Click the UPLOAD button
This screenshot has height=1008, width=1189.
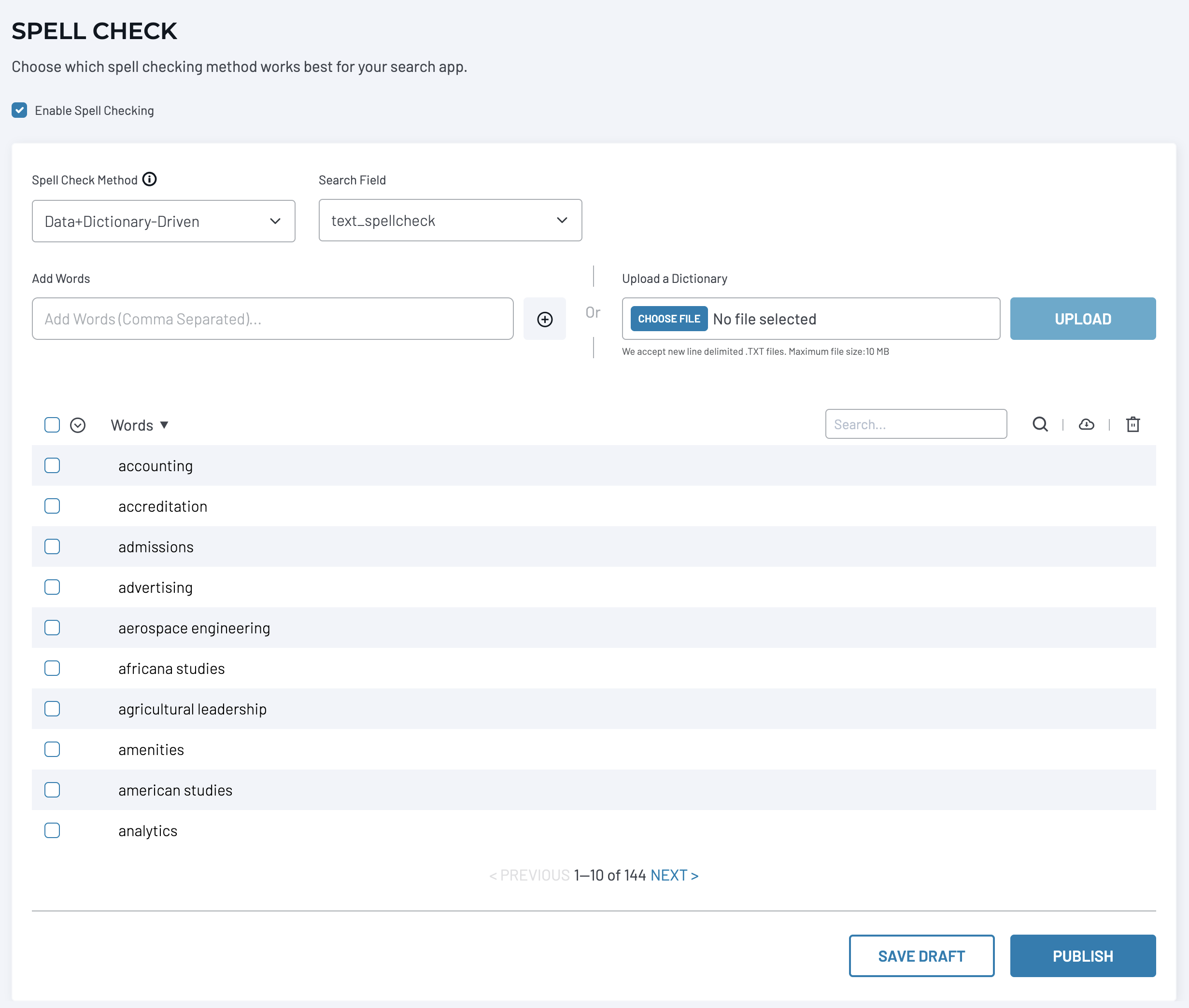click(1082, 319)
